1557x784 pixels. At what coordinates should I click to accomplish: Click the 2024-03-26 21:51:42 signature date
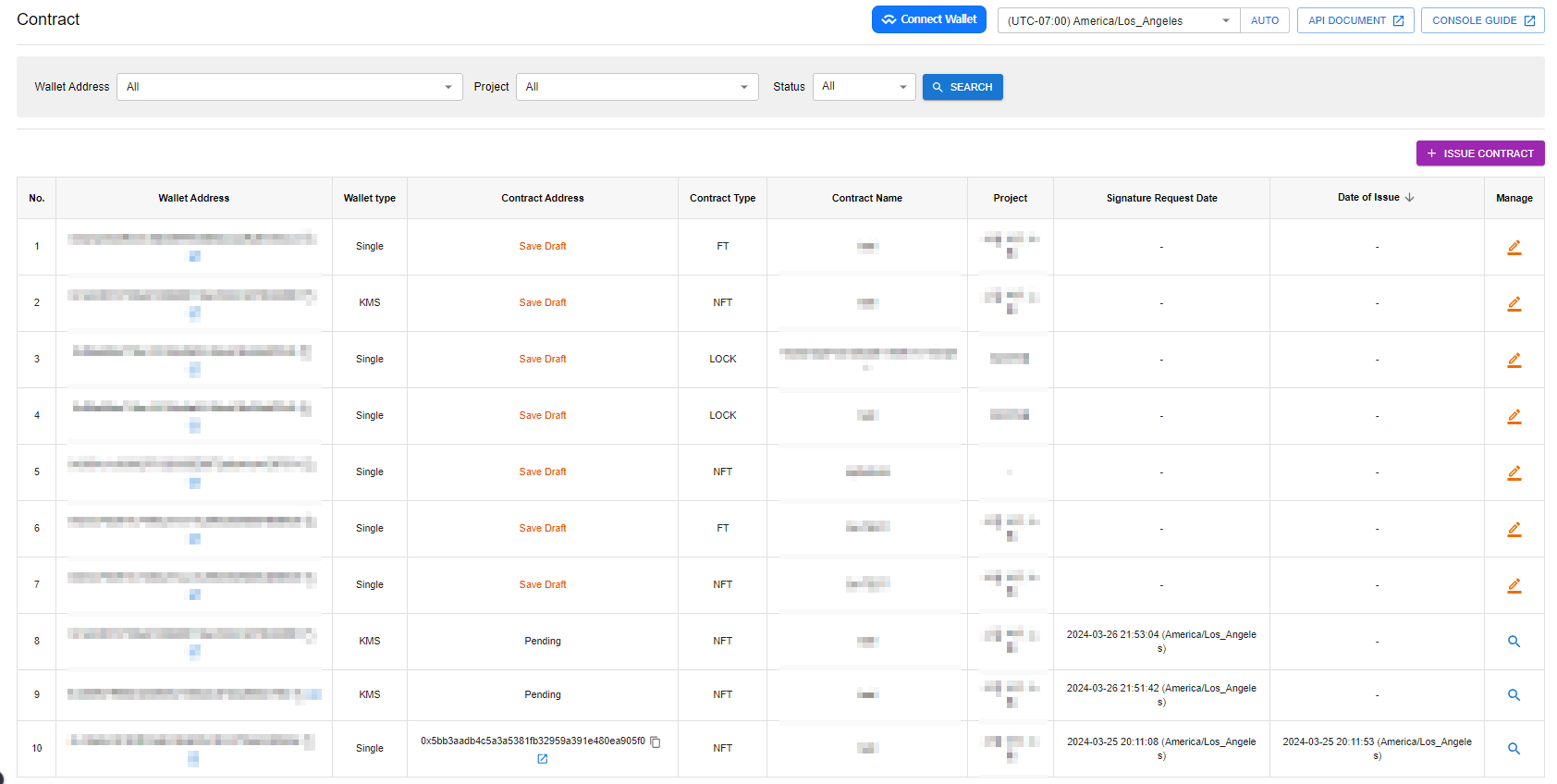(x=1161, y=695)
